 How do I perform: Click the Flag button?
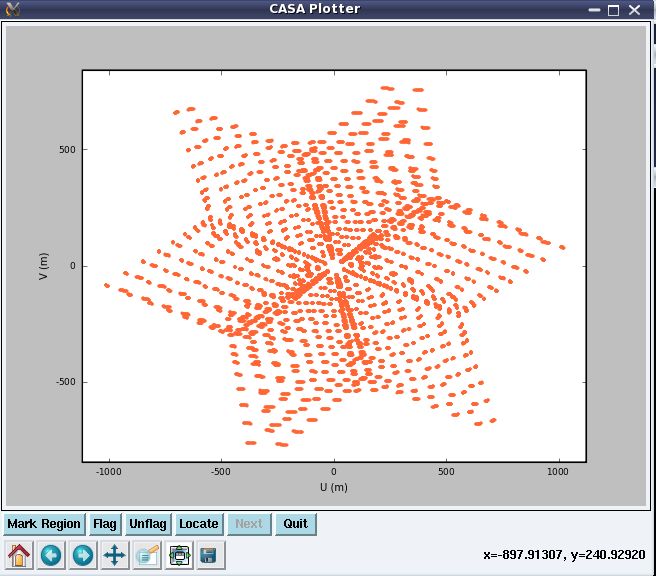[105, 524]
